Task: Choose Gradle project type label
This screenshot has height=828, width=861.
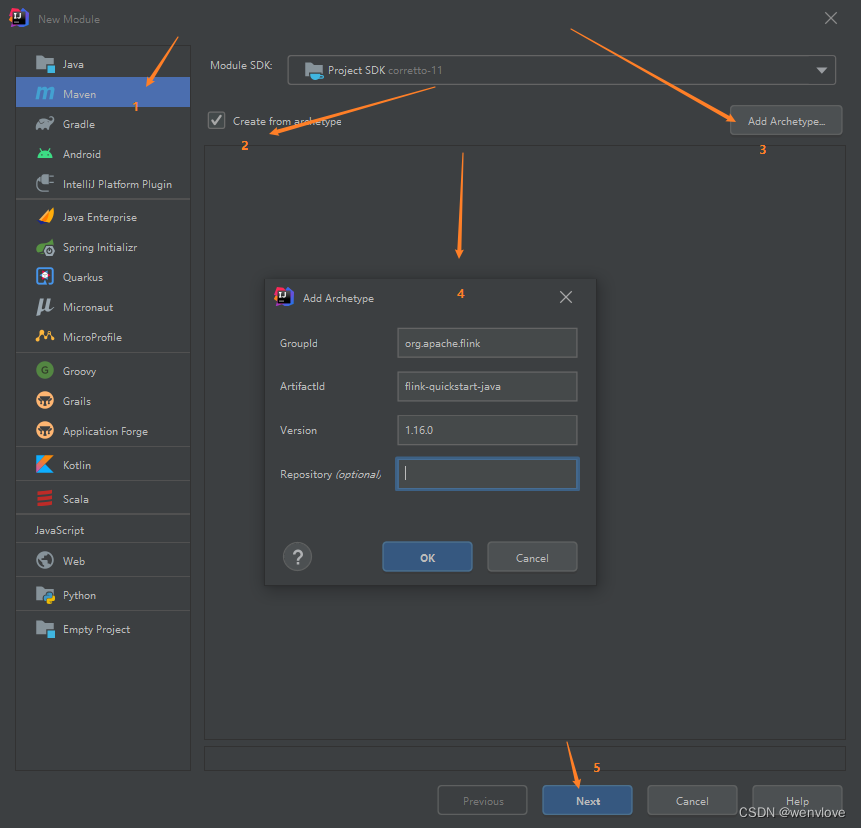Action: 79,124
